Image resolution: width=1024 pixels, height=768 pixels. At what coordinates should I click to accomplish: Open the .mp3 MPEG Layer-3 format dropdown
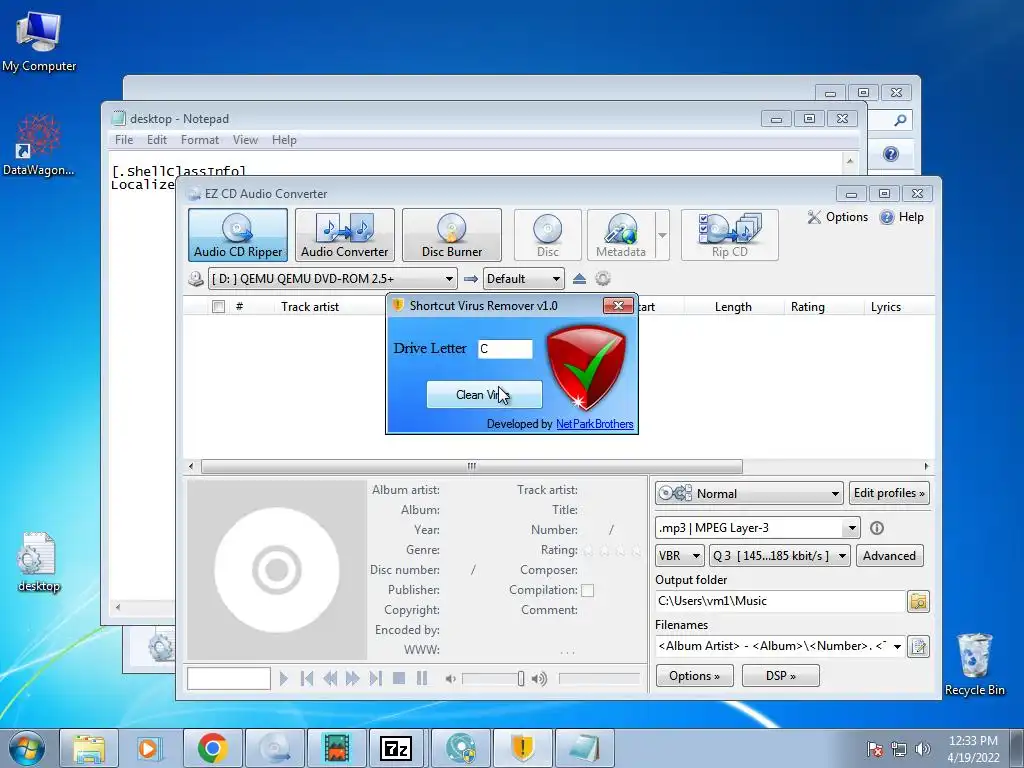(x=758, y=528)
